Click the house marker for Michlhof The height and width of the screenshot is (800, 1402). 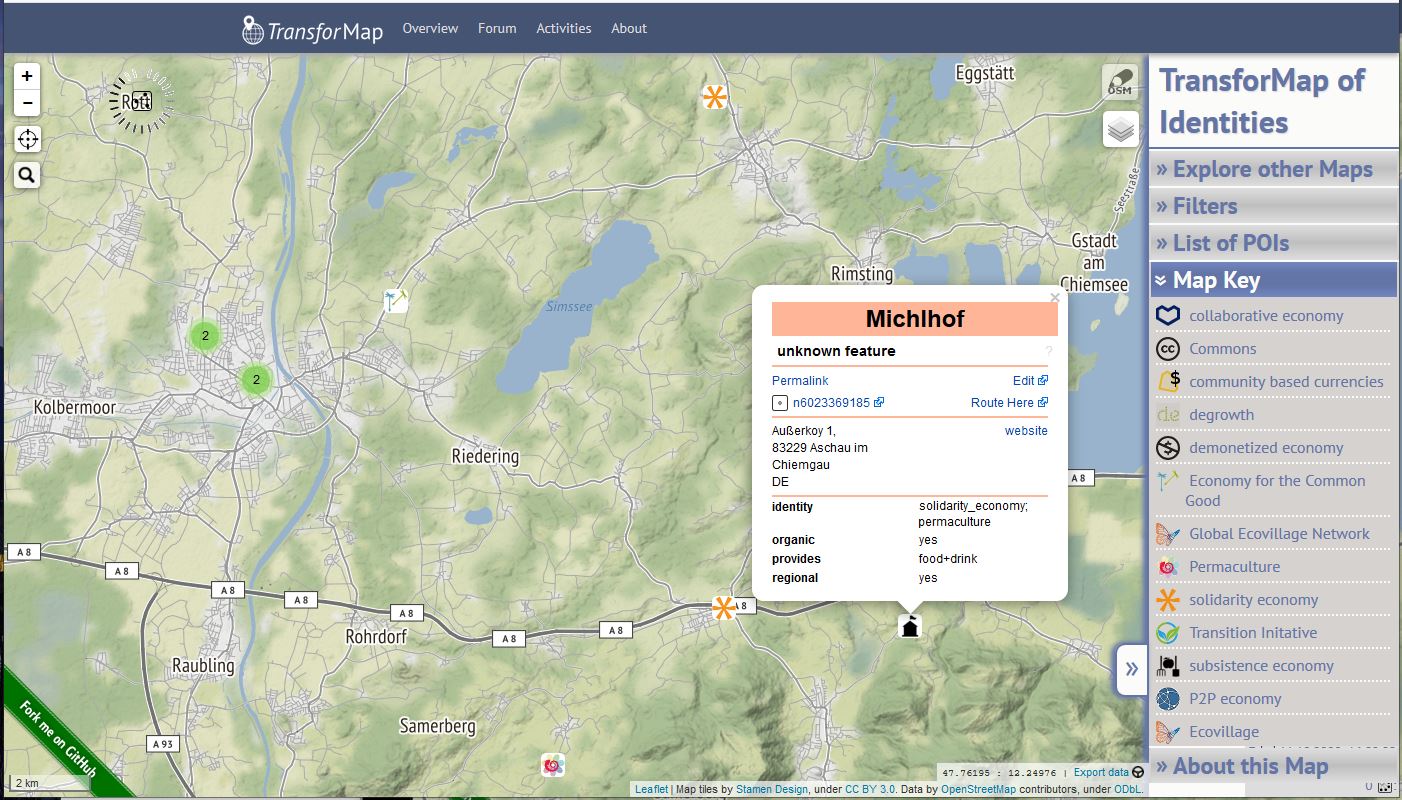pyautogui.click(x=909, y=627)
